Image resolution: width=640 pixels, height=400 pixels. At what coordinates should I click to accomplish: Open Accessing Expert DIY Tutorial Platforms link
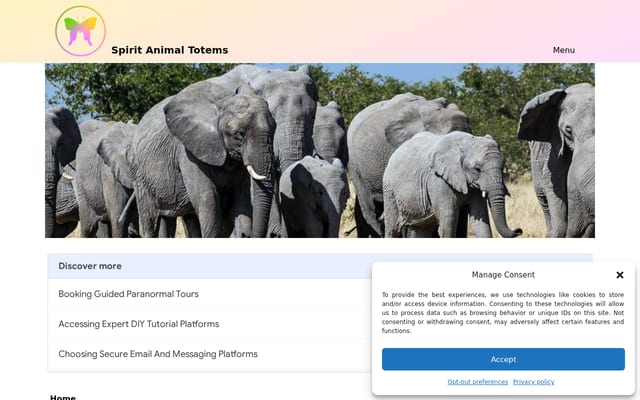138,324
